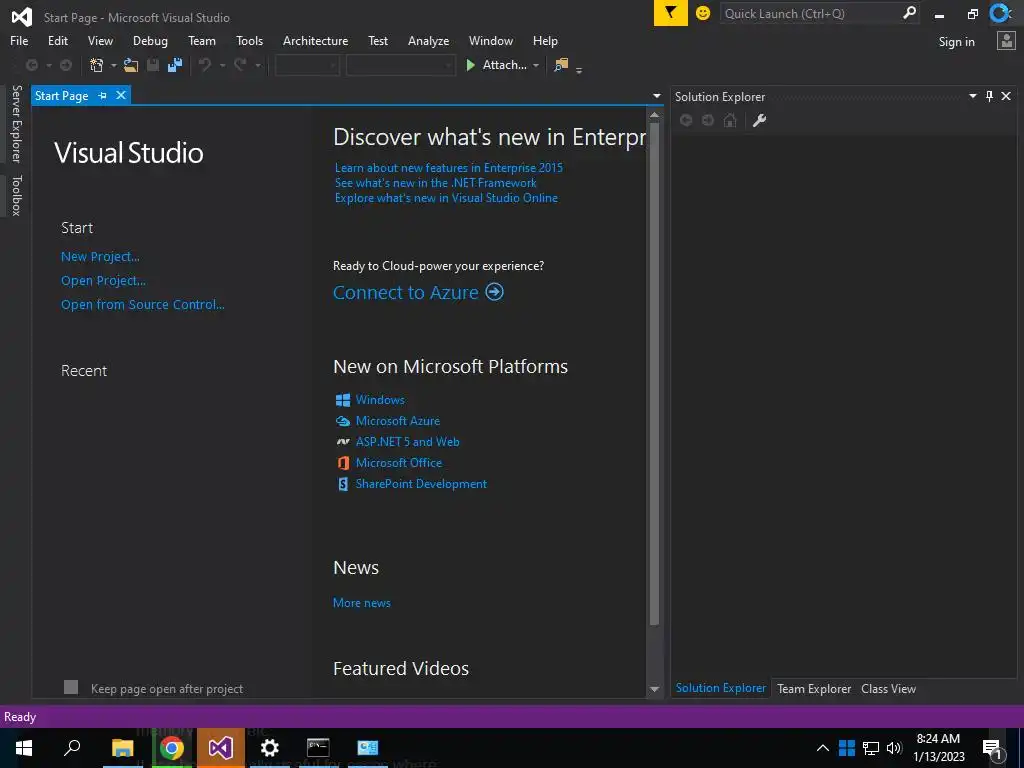The width and height of the screenshot is (1024, 768).
Task: Open the Solution Explorer window position dropdown
Action: 972,97
